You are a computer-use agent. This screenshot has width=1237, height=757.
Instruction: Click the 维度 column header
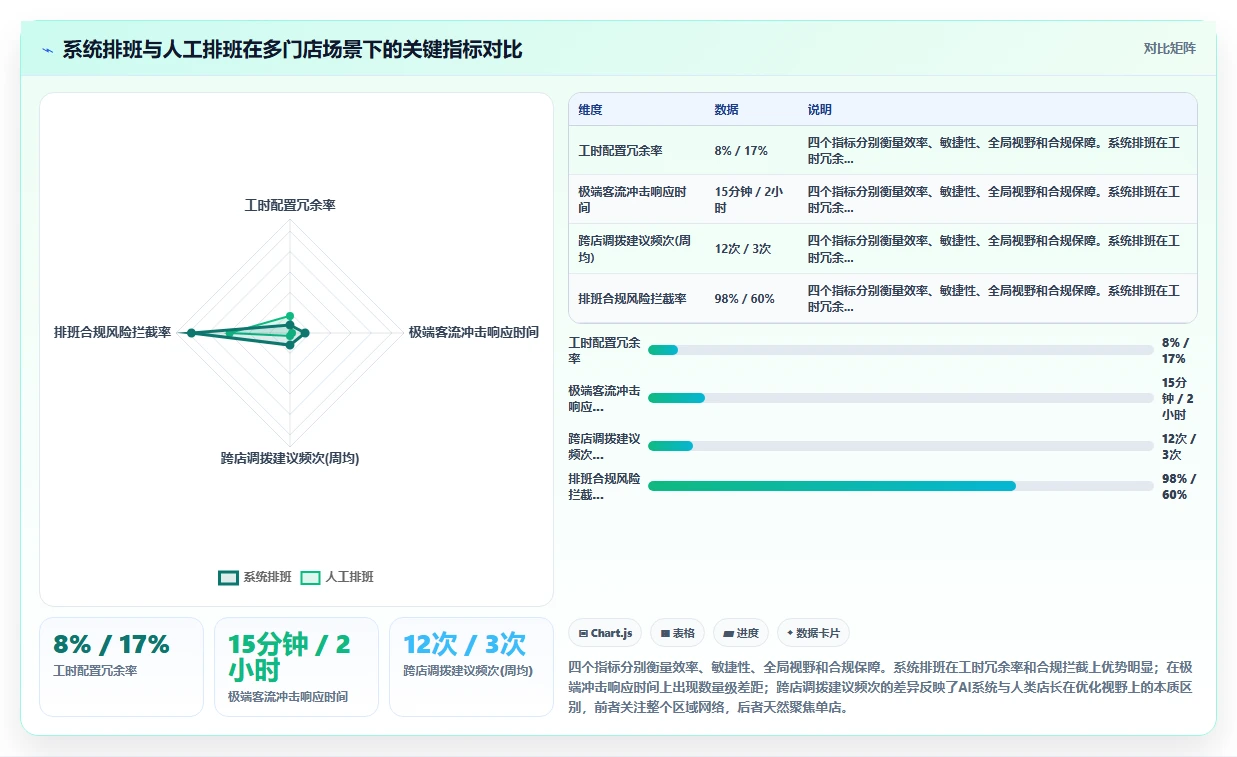(x=590, y=110)
